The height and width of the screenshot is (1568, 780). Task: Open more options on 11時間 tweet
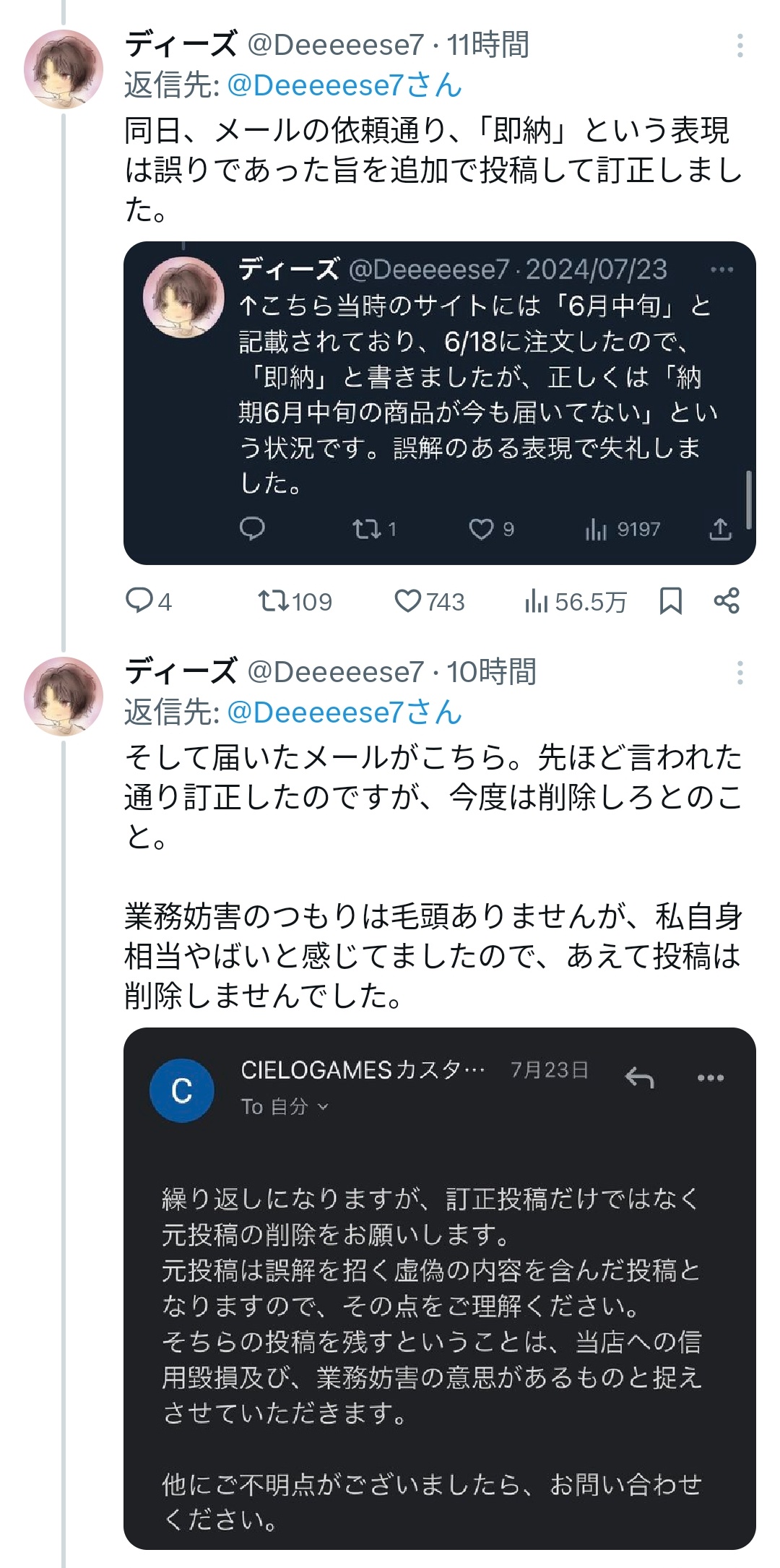pyautogui.click(x=740, y=46)
